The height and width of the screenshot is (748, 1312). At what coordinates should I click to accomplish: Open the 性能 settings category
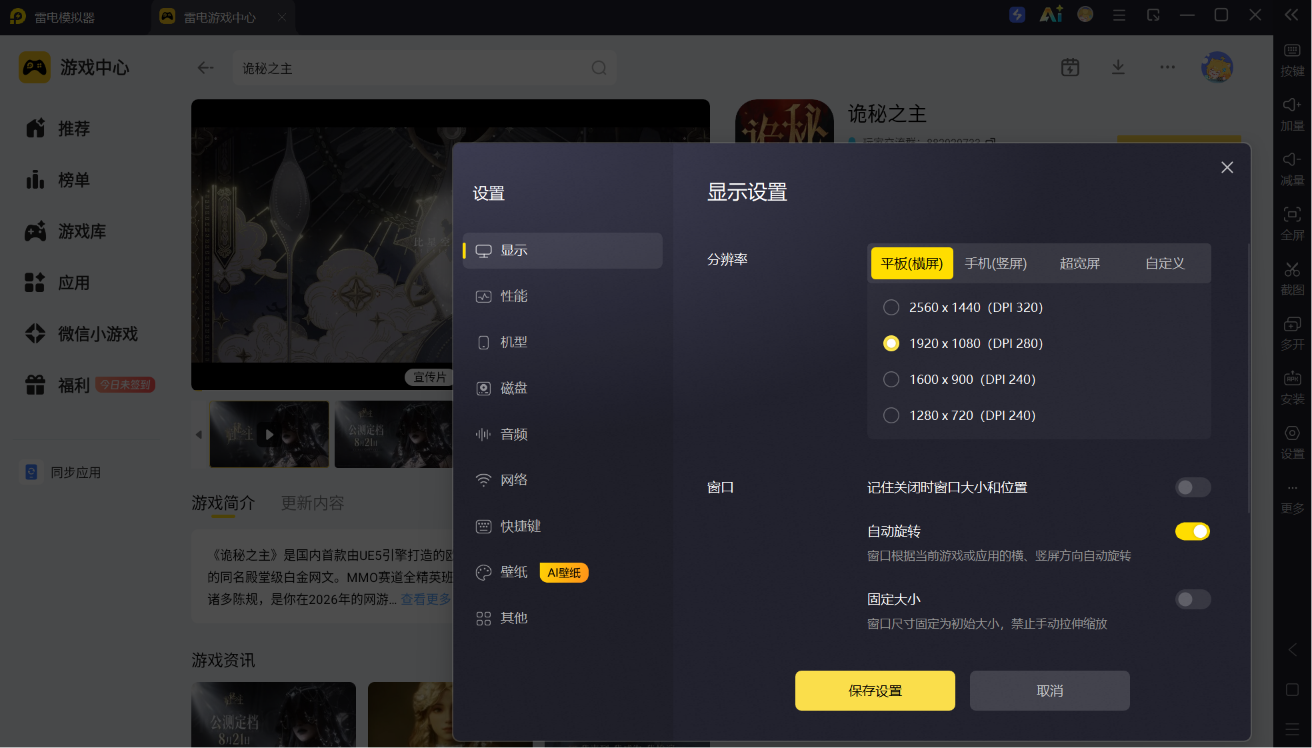563,296
